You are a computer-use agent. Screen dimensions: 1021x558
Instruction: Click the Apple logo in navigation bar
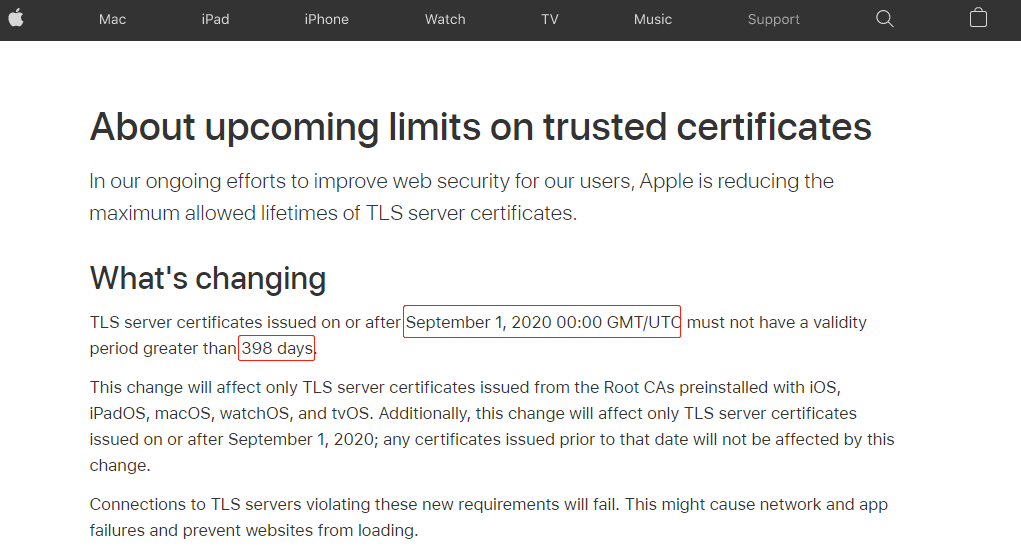[16, 19]
